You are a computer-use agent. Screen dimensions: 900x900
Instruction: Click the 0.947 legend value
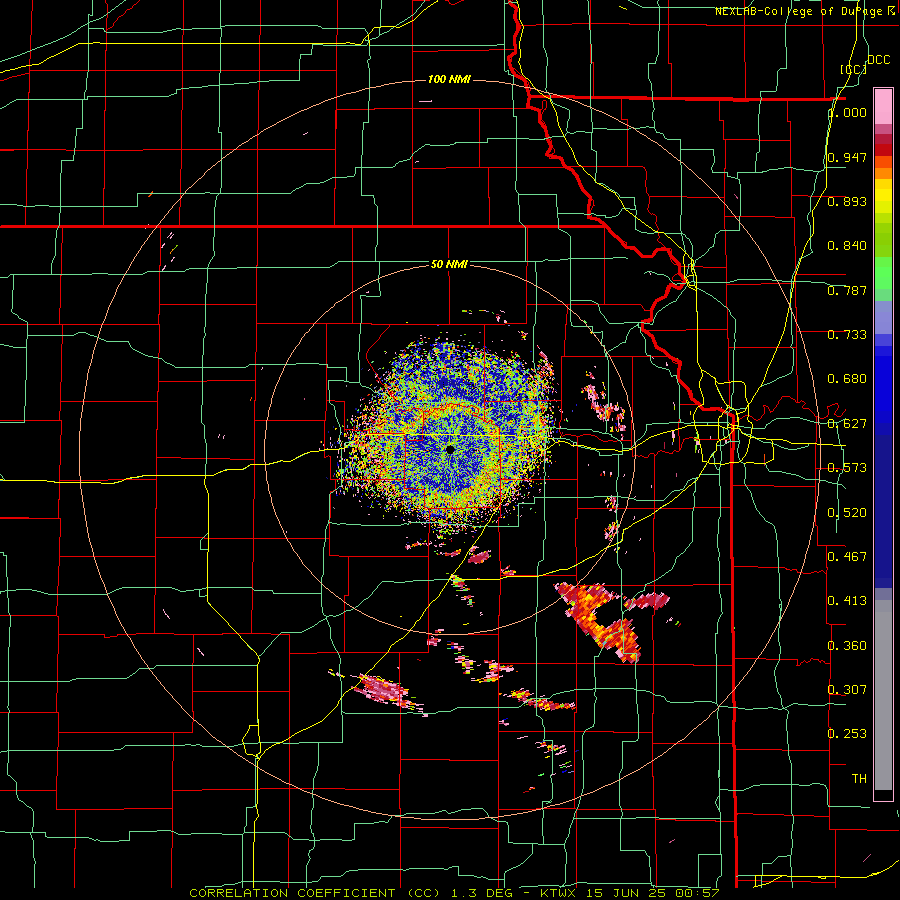pos(847,157)
